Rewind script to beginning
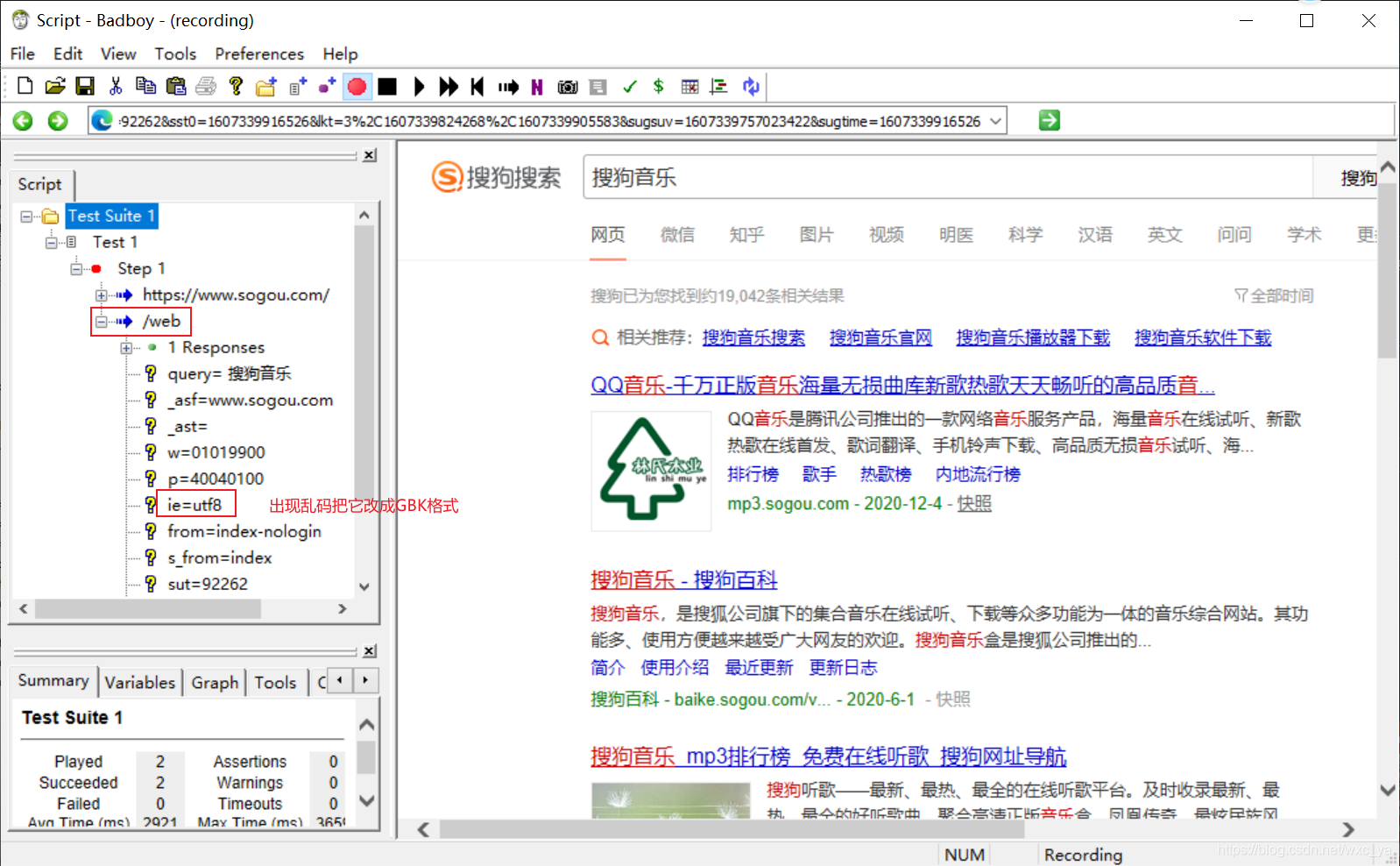The image size is (1400, 866). tap(477, 86)
